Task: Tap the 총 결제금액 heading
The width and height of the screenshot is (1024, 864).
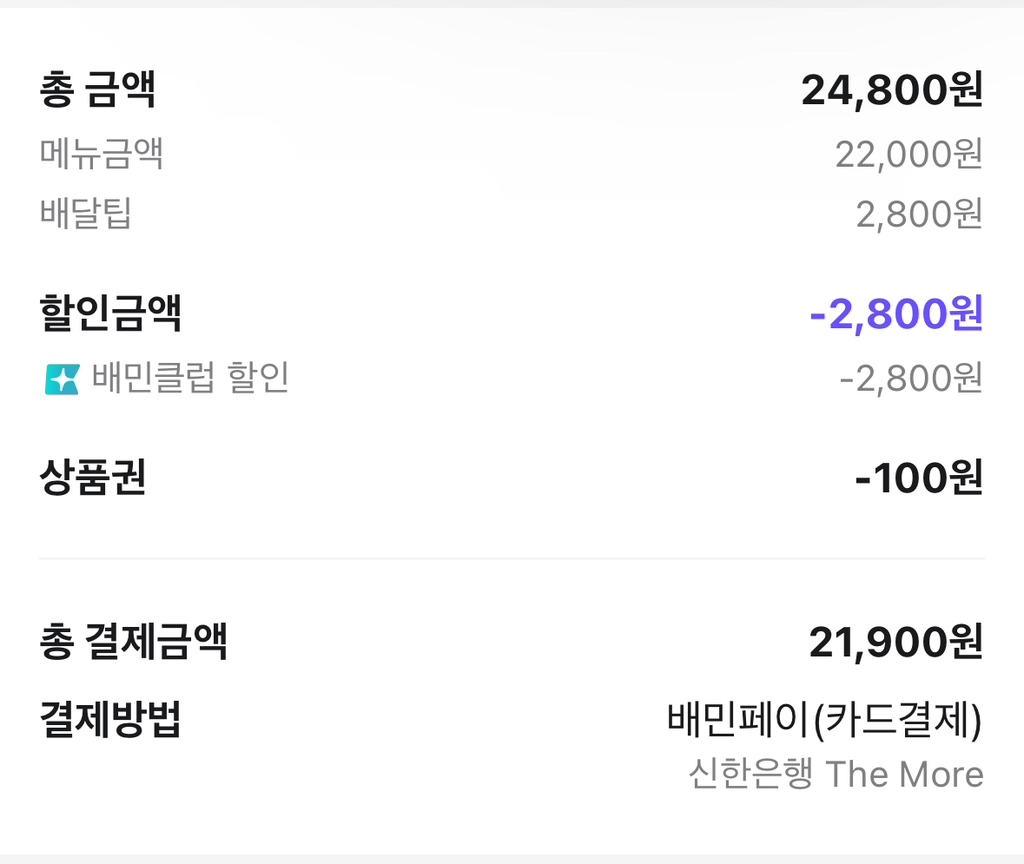Action: [x=133, y=641]
